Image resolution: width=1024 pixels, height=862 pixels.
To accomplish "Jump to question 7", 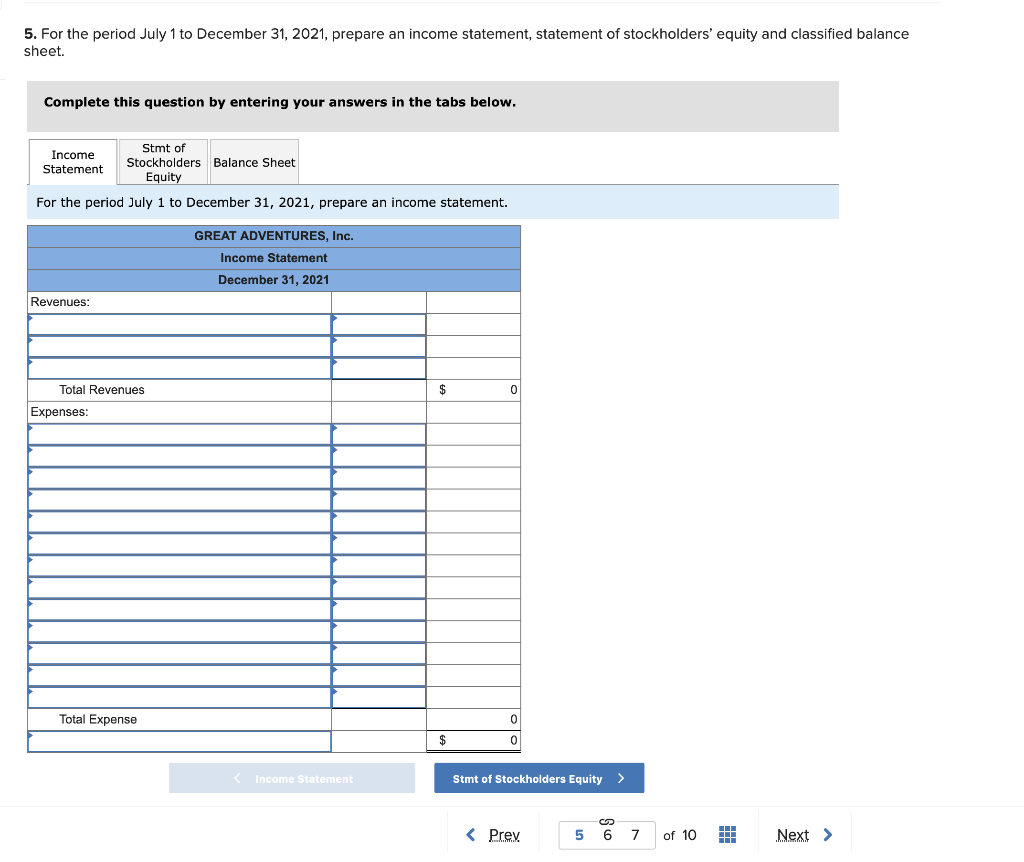I will pos(635,835).
